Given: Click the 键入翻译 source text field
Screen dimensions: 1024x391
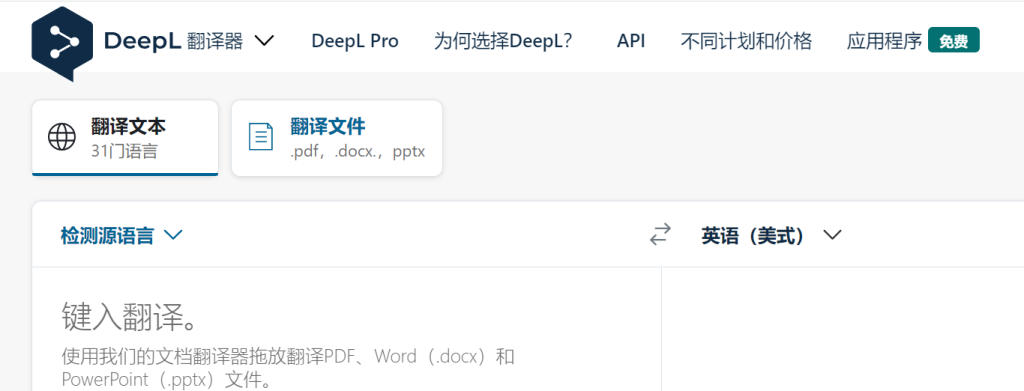Looking at the screenshot, I should [x=347, y=329].
